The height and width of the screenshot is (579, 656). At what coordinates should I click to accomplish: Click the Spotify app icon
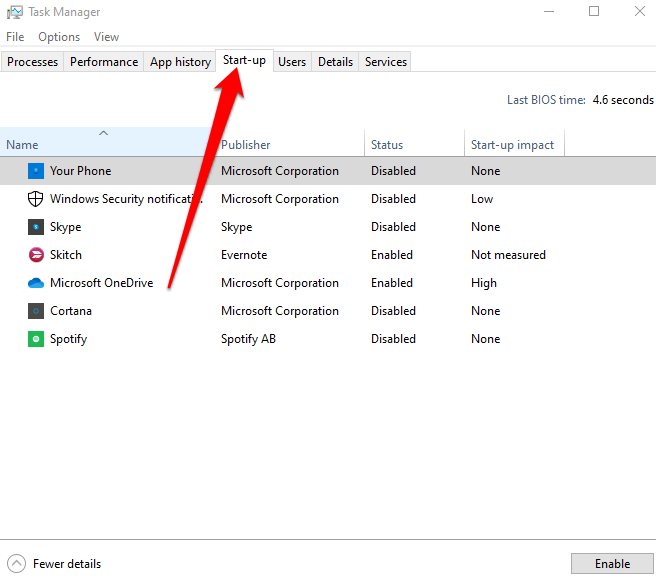point(36,339)
